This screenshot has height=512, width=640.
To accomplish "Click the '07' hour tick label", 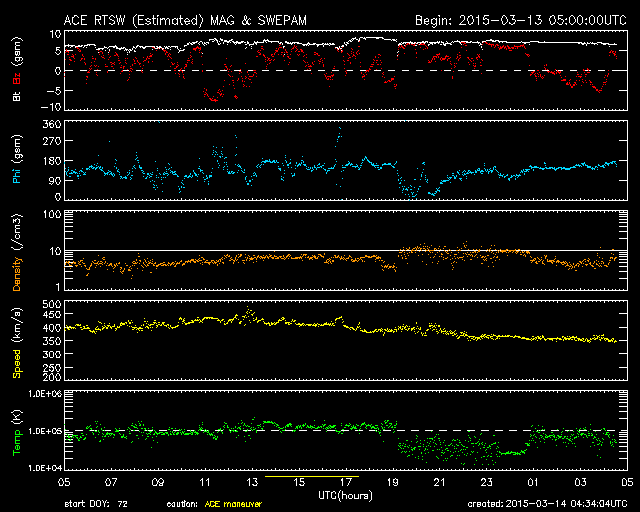I will [x=111, y=482].
